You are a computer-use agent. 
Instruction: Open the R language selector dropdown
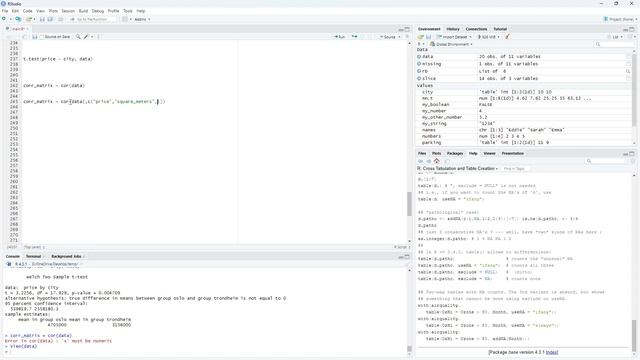(x=421, y=44)
